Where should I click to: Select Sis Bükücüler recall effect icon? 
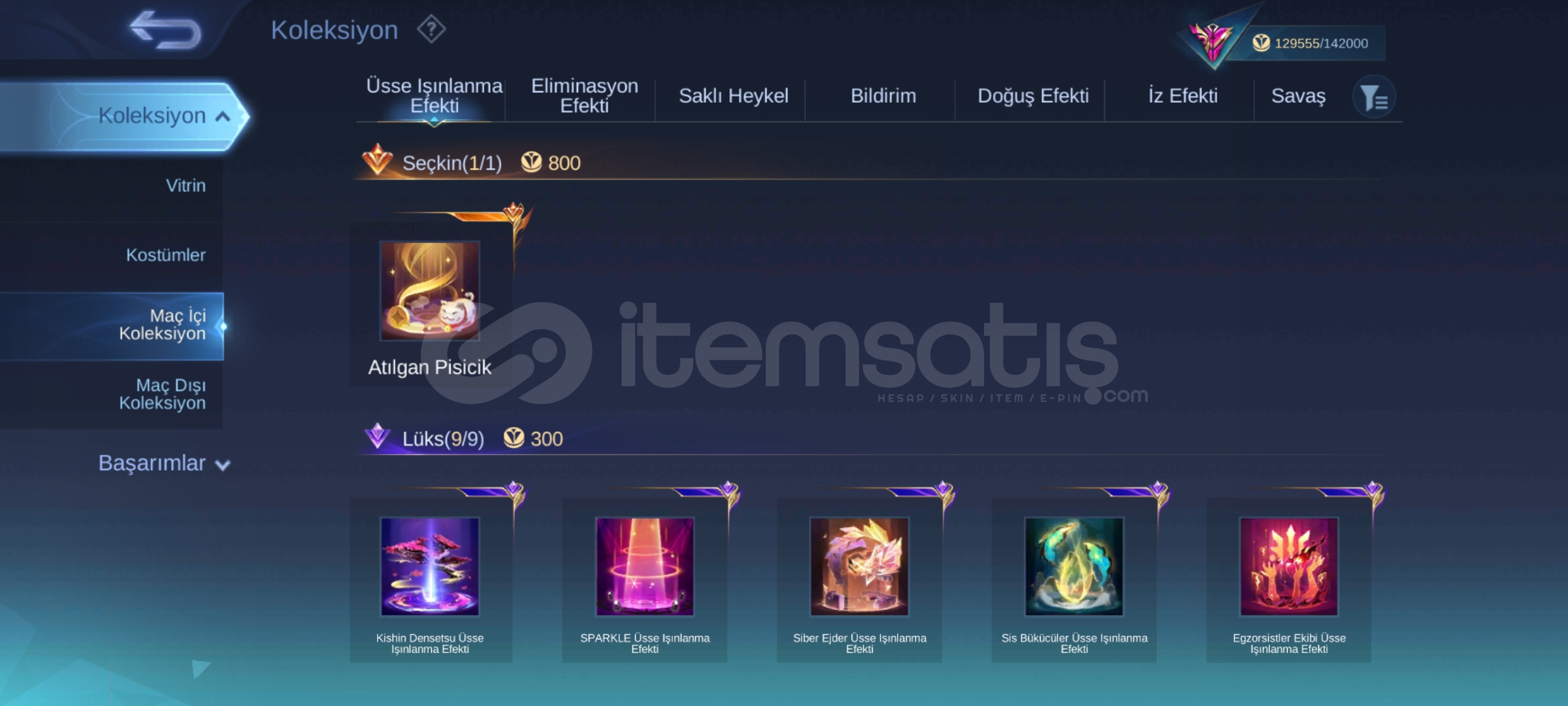coord(1074,567)
